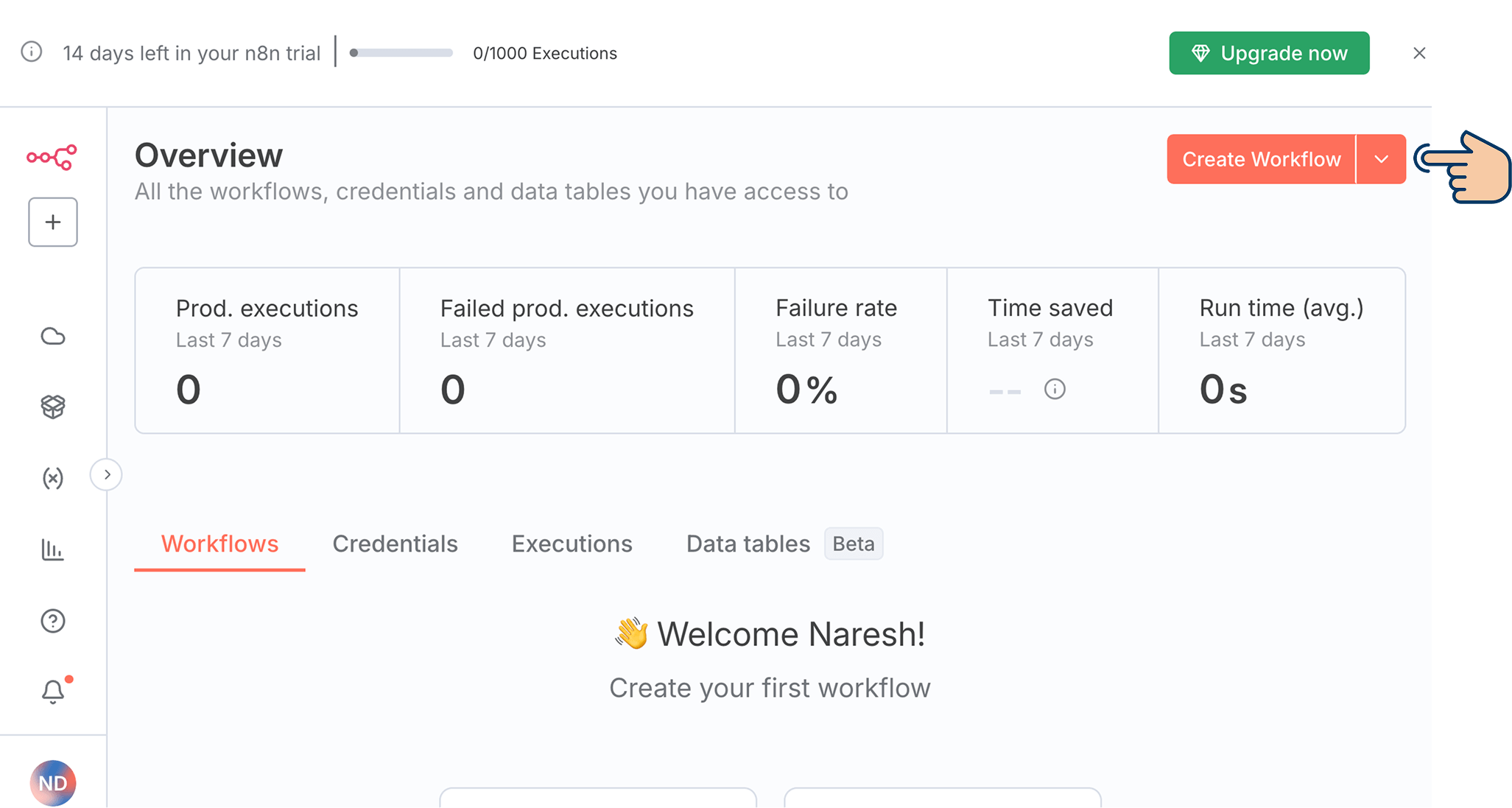Open the help question mark icon
This screenshot has width=1512, height=808.
[x=53, y=621]
